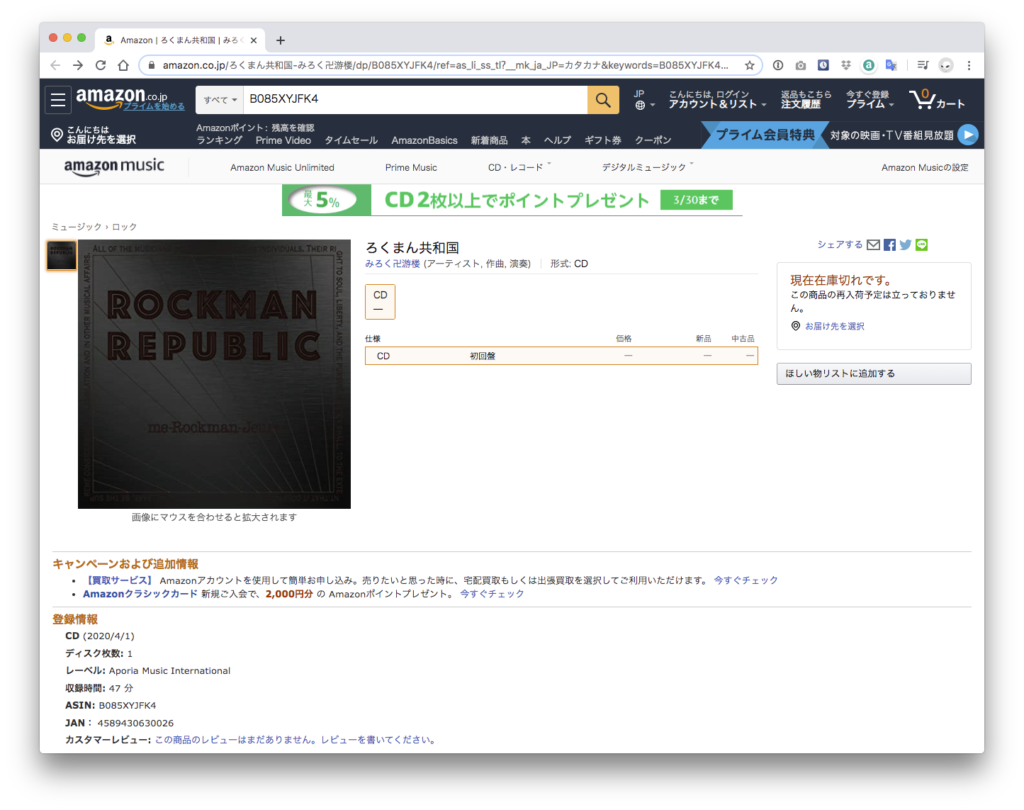Screen dimensions: 1024x810
Task: Open Prime Music tab
Action: coord(411,167)
